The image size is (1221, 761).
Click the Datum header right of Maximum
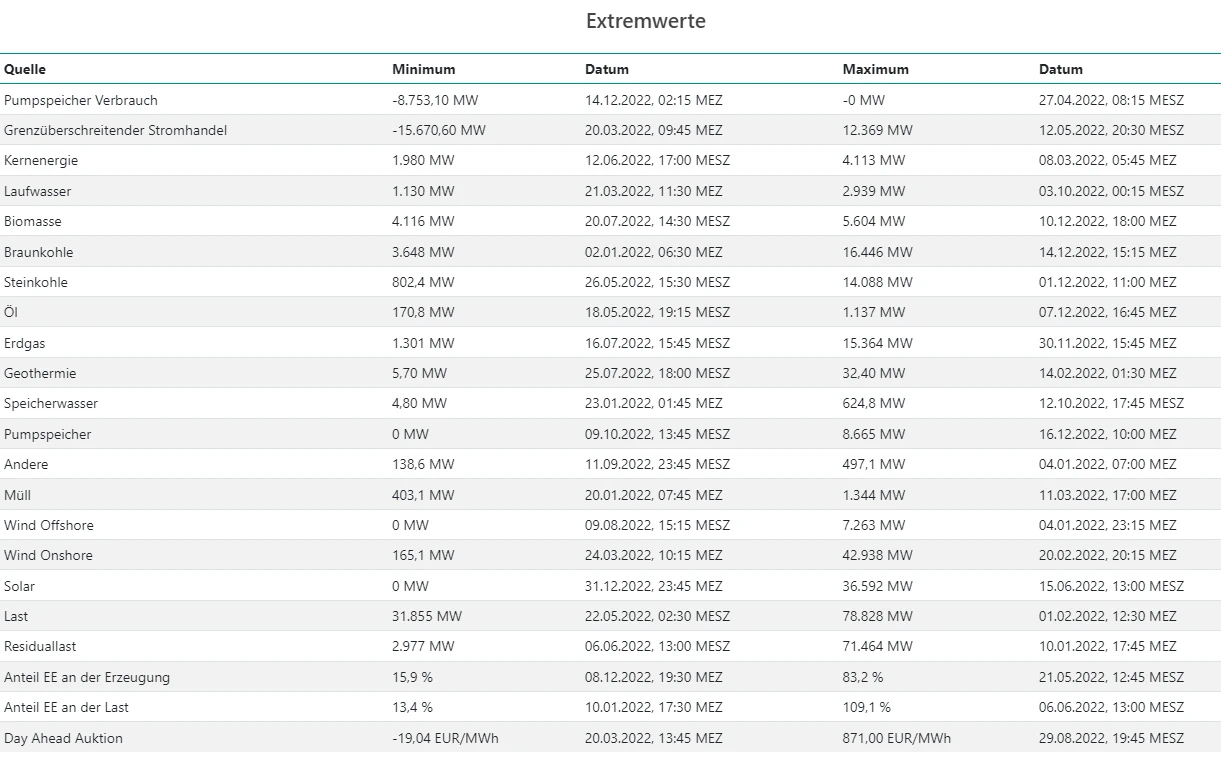pyautogui.click(x=1061, y=70)
